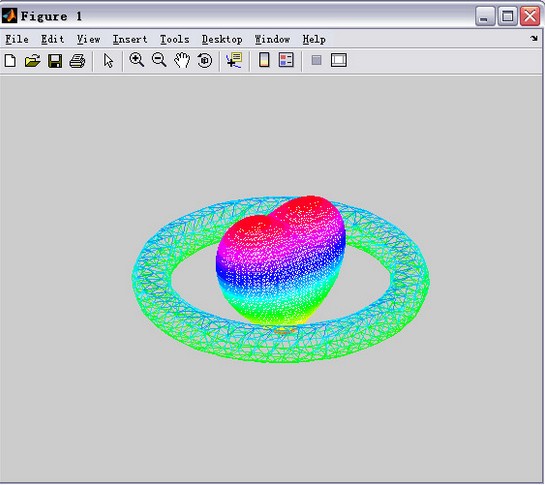Viewport: 545px width, 485px height.
Task: Open the Tools menu
Action: 174,39
